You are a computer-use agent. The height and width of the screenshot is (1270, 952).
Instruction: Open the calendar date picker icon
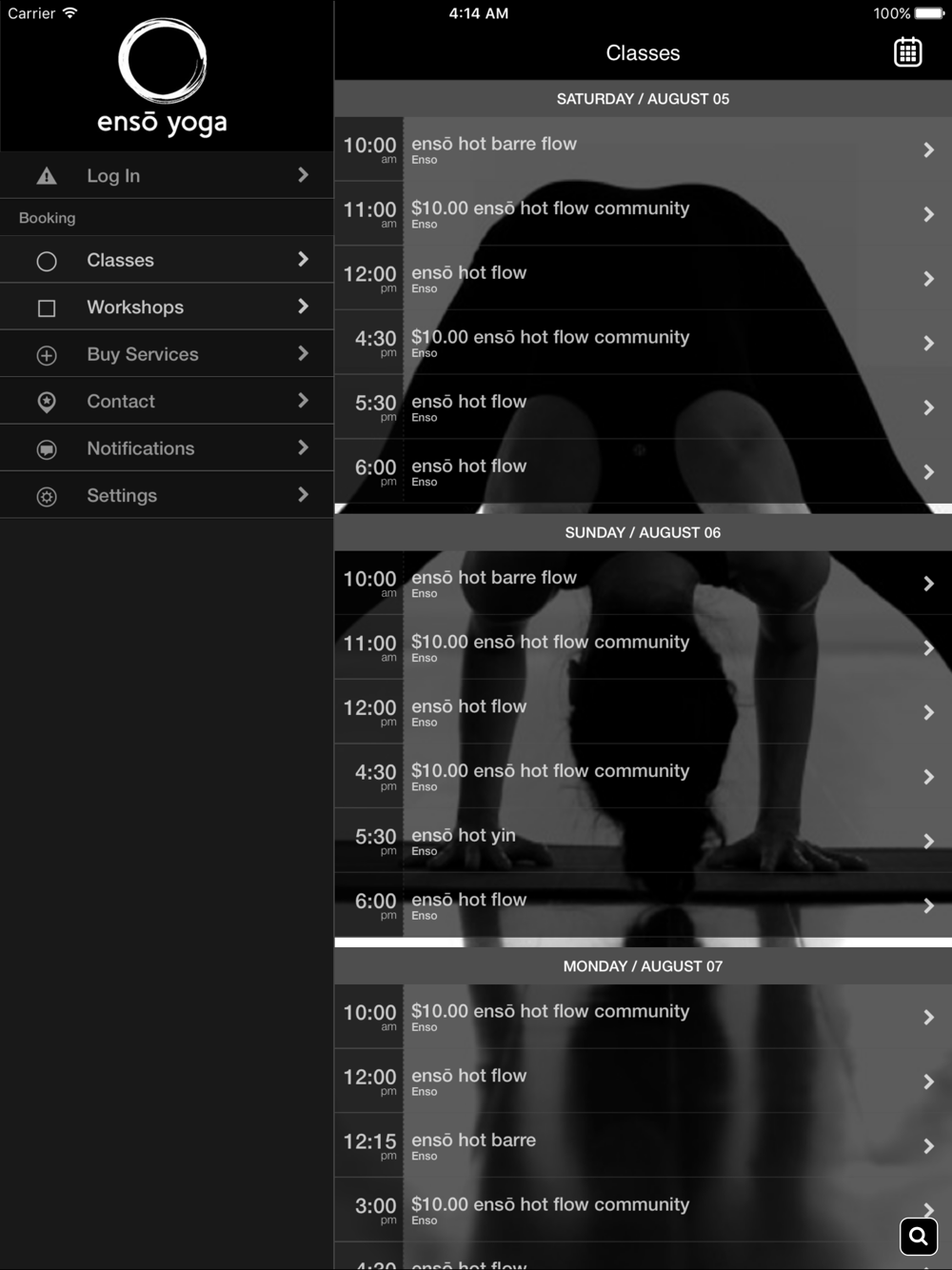pyautogui.click(x=907, y=52)
